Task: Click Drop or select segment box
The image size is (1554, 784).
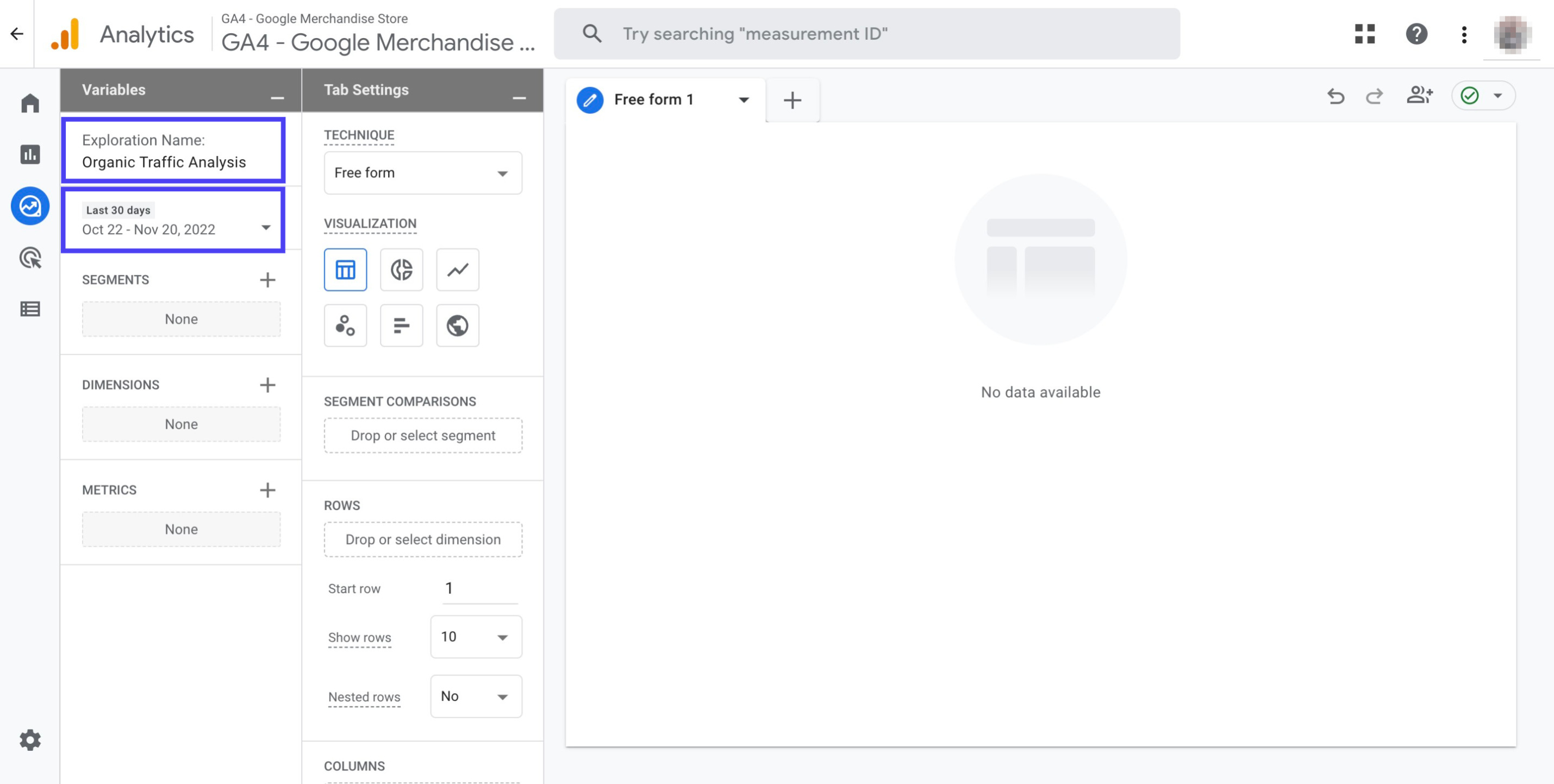Action: pos(423,435)
